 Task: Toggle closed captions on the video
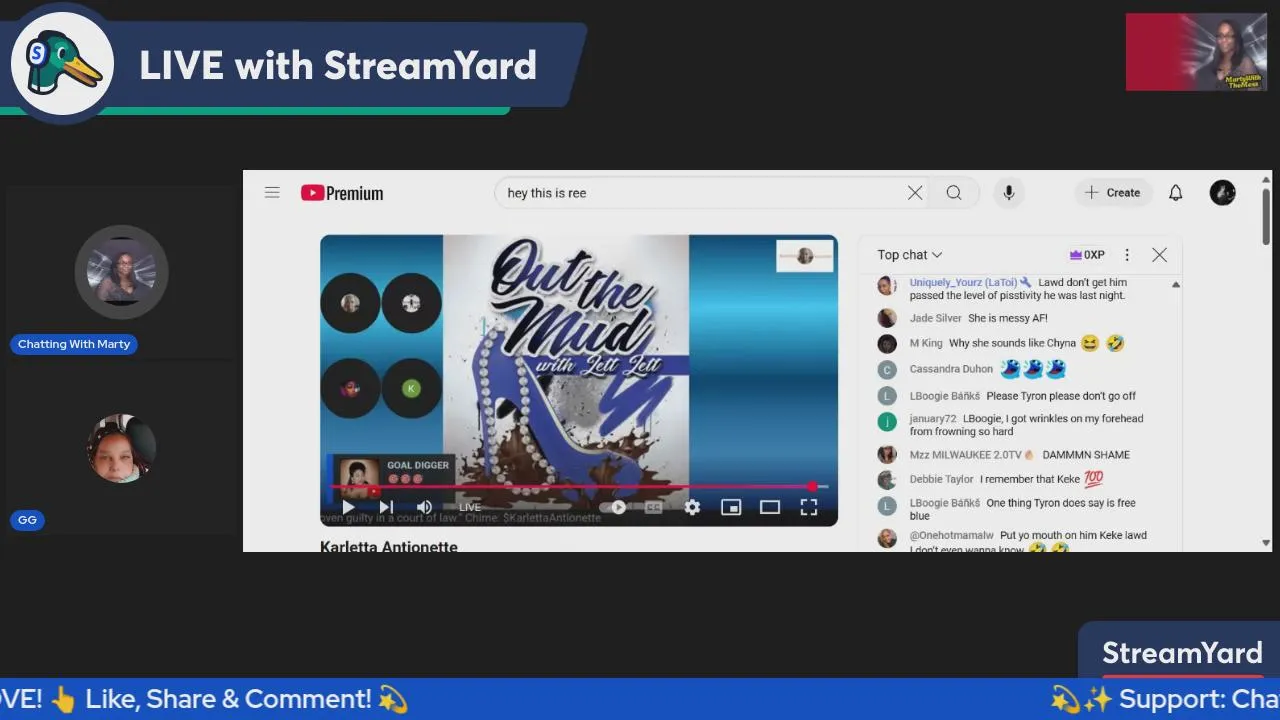tap(653, 507)
